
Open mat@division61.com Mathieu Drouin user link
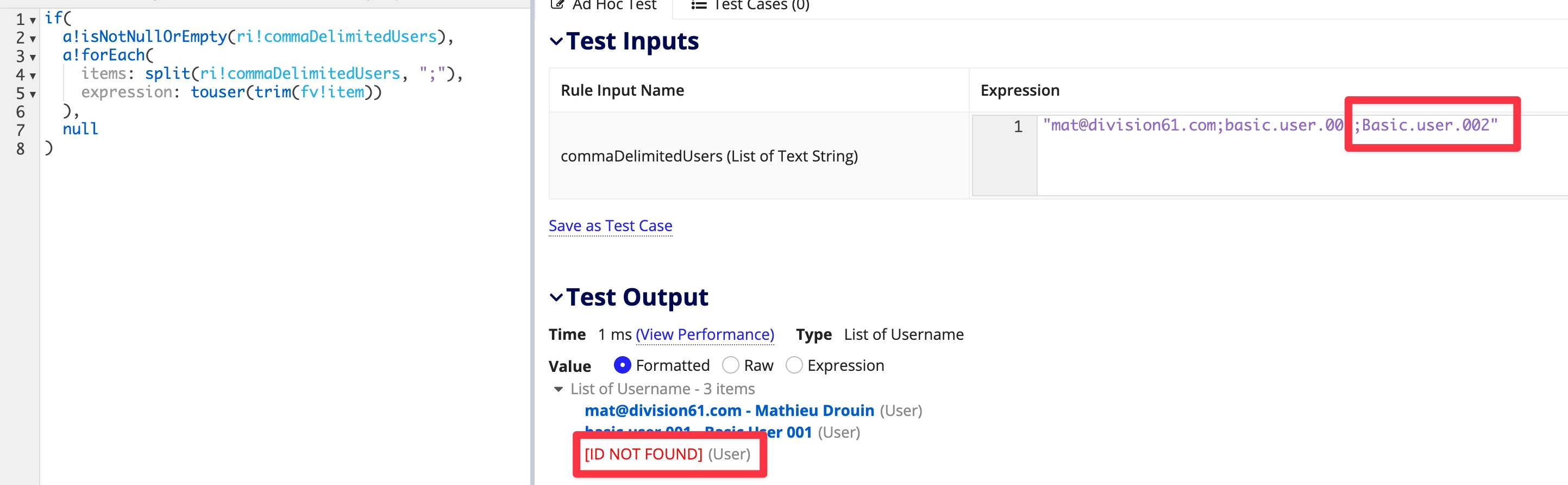pyautogui.click(x=729, y=411)
